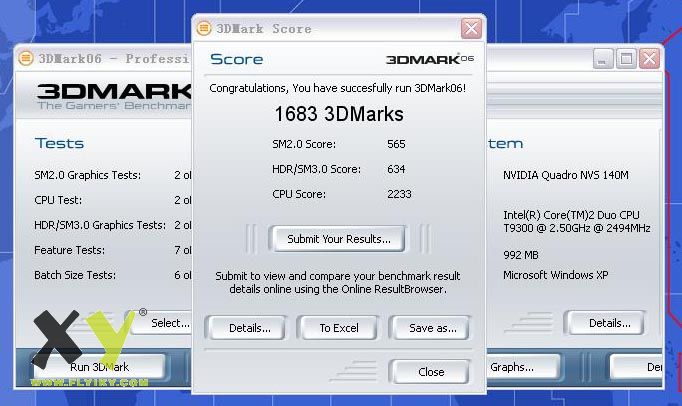Click the Graphs... button
Image resolution: width=682 pixels, height=406 pixels.
click(522, 367)
